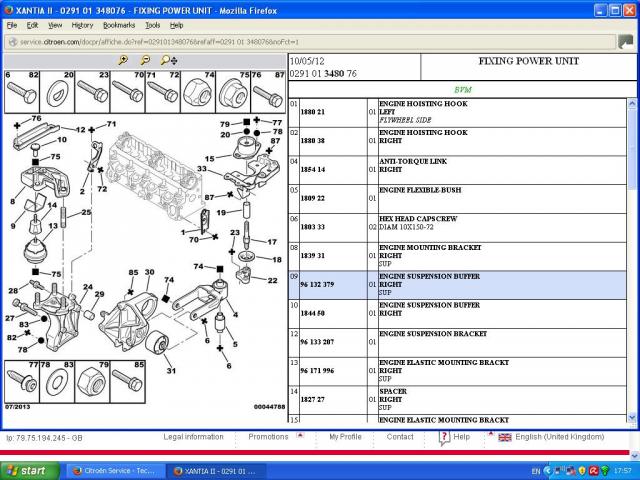The image size is (640, 480).
Task: Click part number 15 in the diagram
Action: click(209, 159)
